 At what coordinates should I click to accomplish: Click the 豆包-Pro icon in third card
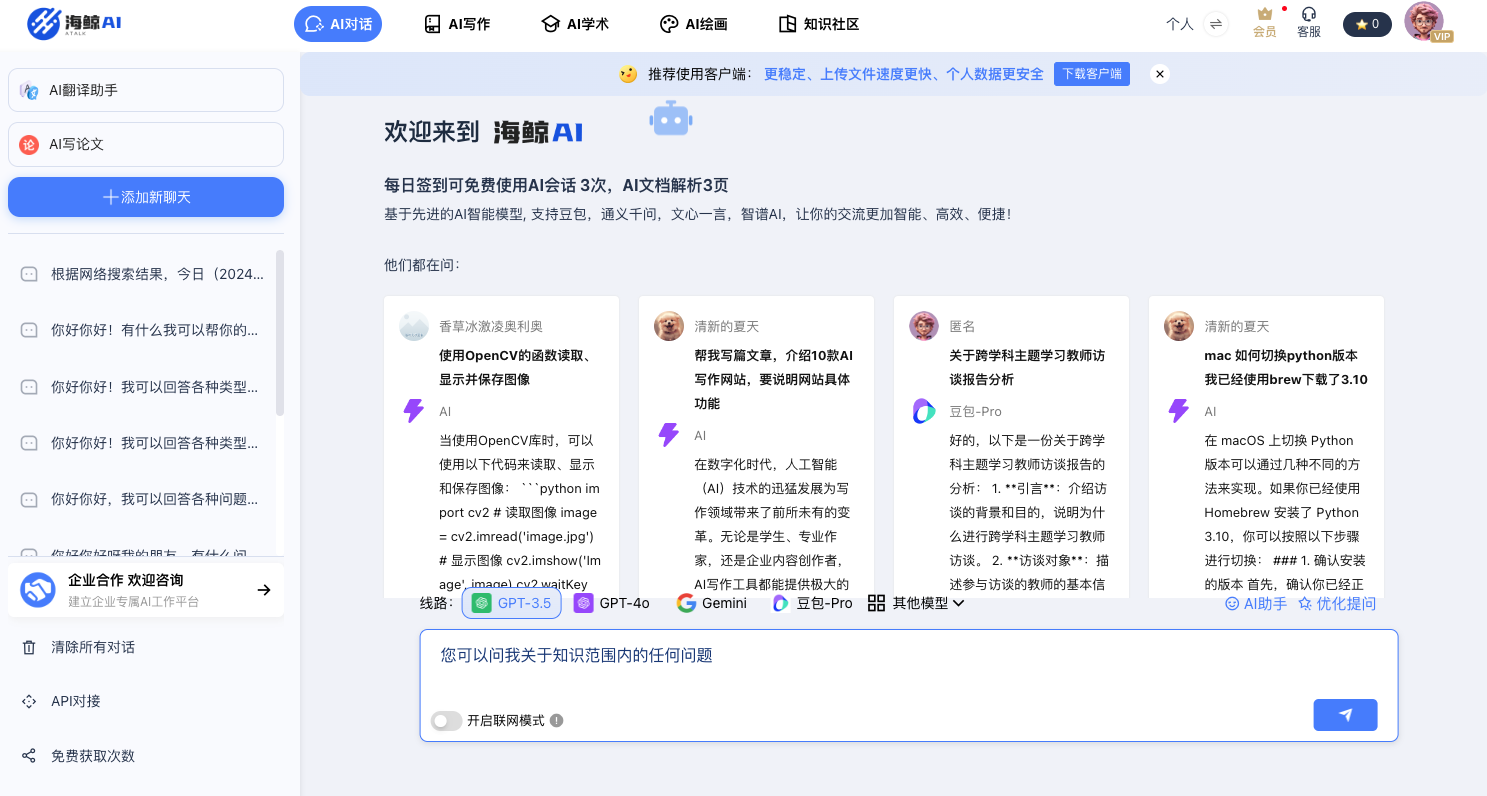coord(924,411)
